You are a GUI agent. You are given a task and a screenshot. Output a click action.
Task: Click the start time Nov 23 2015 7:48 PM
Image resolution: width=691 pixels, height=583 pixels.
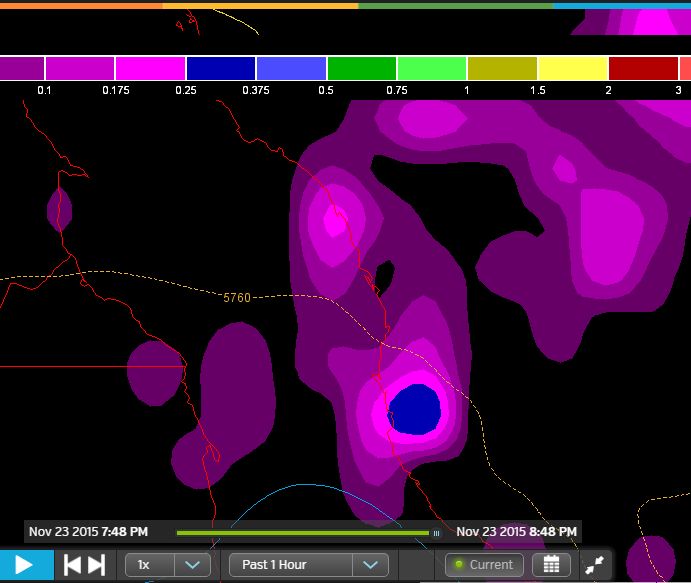tap(88, 531)
